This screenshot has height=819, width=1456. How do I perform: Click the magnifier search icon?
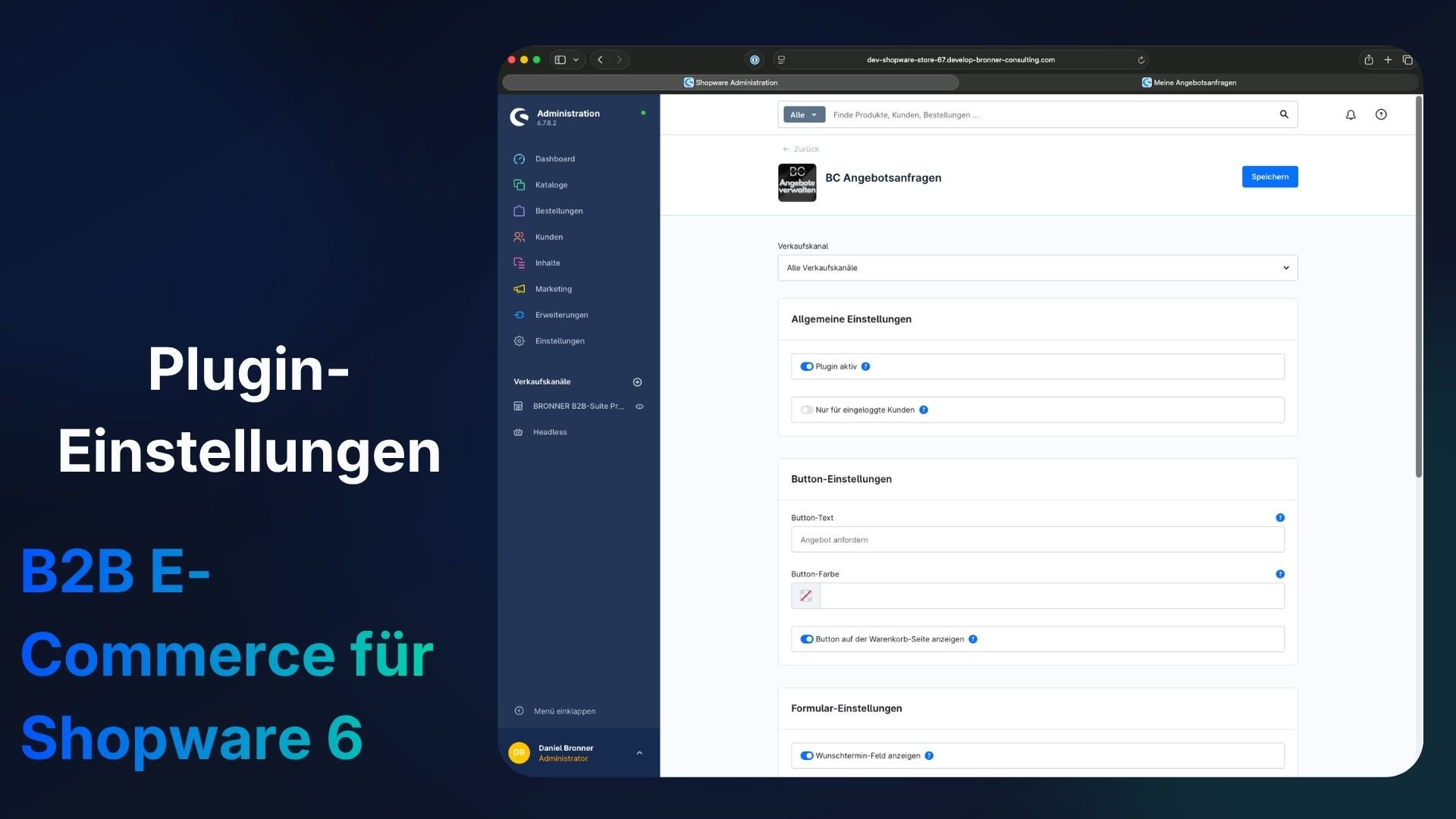click(x=1284, y=115)
